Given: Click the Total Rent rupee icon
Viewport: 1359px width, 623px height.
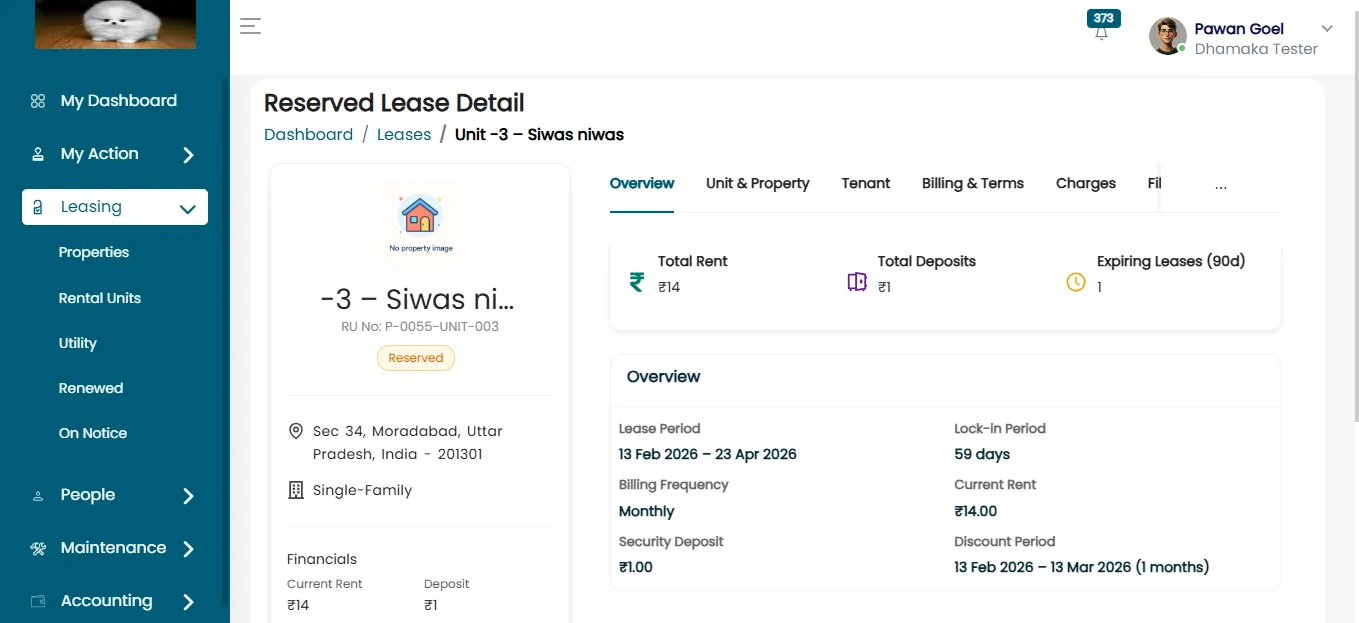Looking at the screenshot, I should point(637,282).
